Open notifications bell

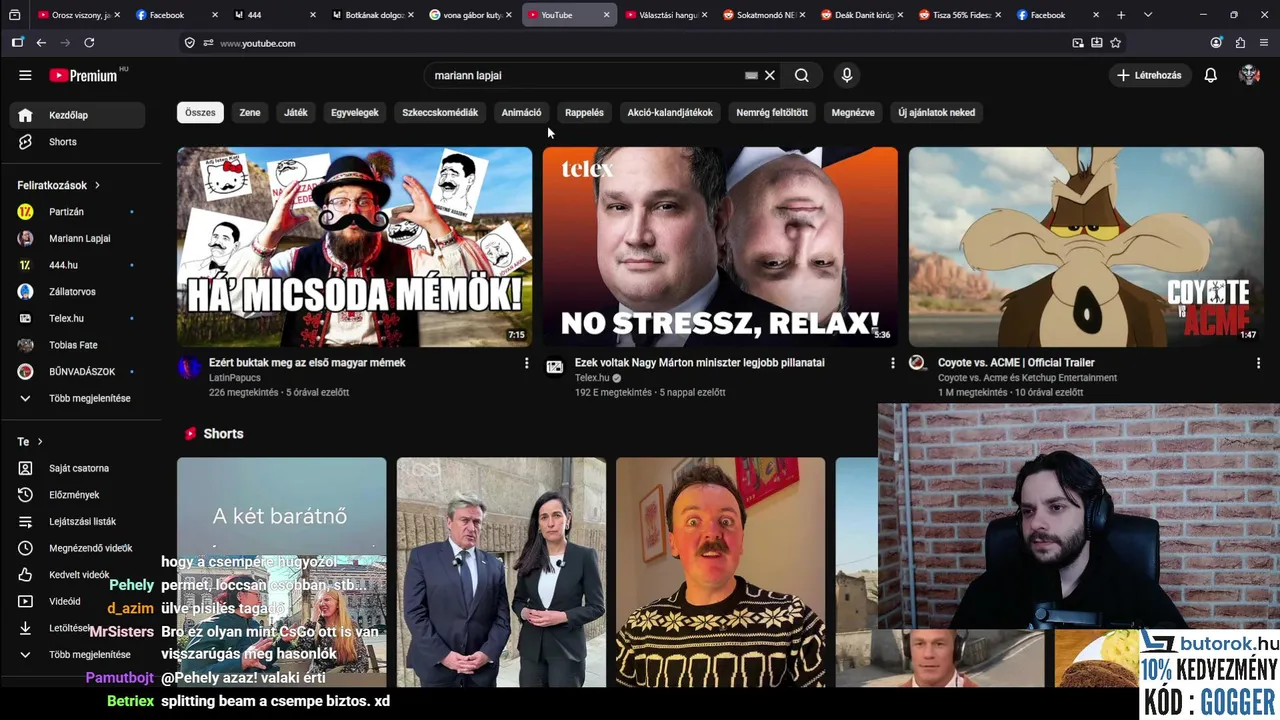tap(1210, 75)
